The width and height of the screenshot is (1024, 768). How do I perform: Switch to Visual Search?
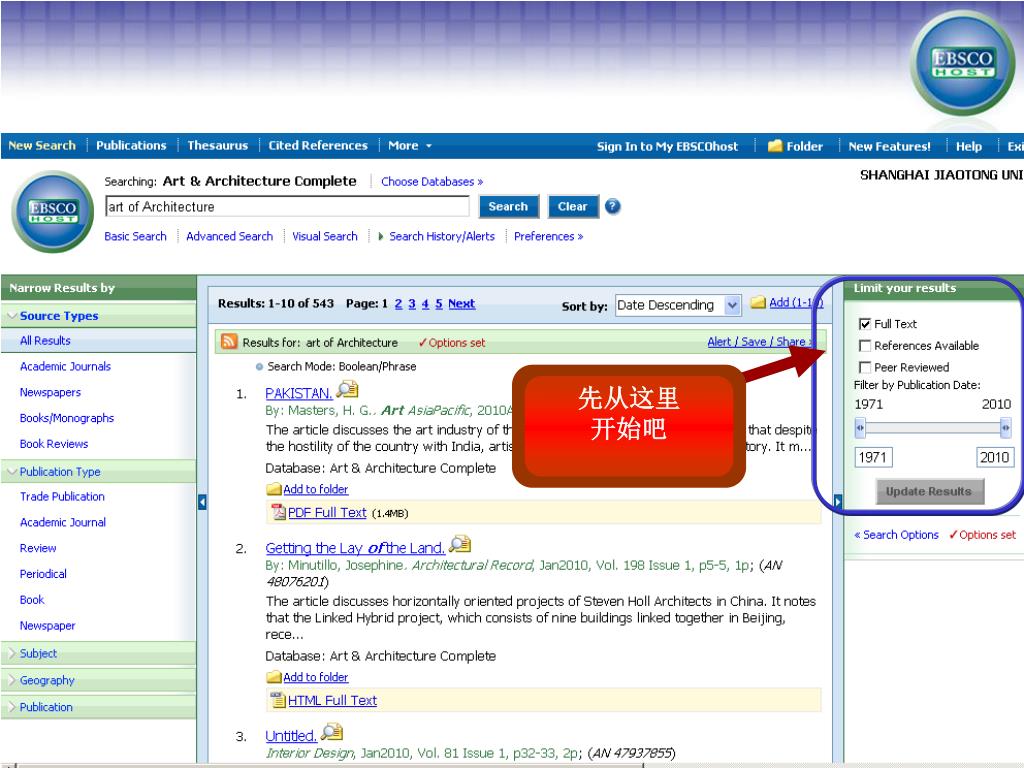(x=325, y=236)
